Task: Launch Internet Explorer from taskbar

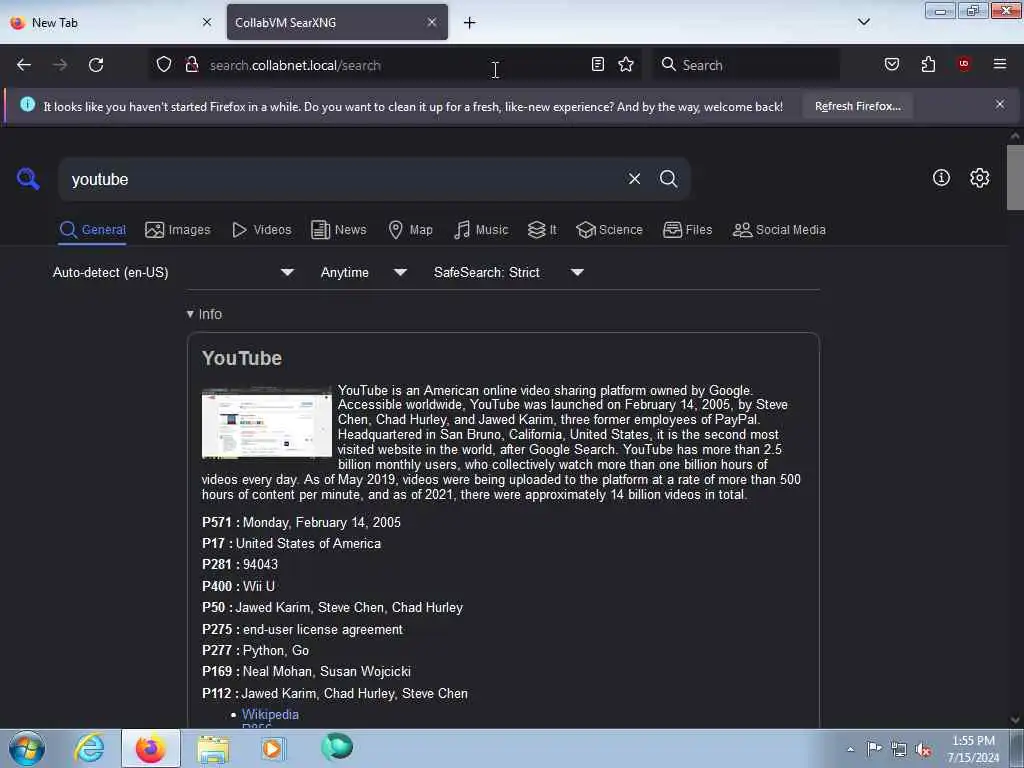Action: [89, 748]
